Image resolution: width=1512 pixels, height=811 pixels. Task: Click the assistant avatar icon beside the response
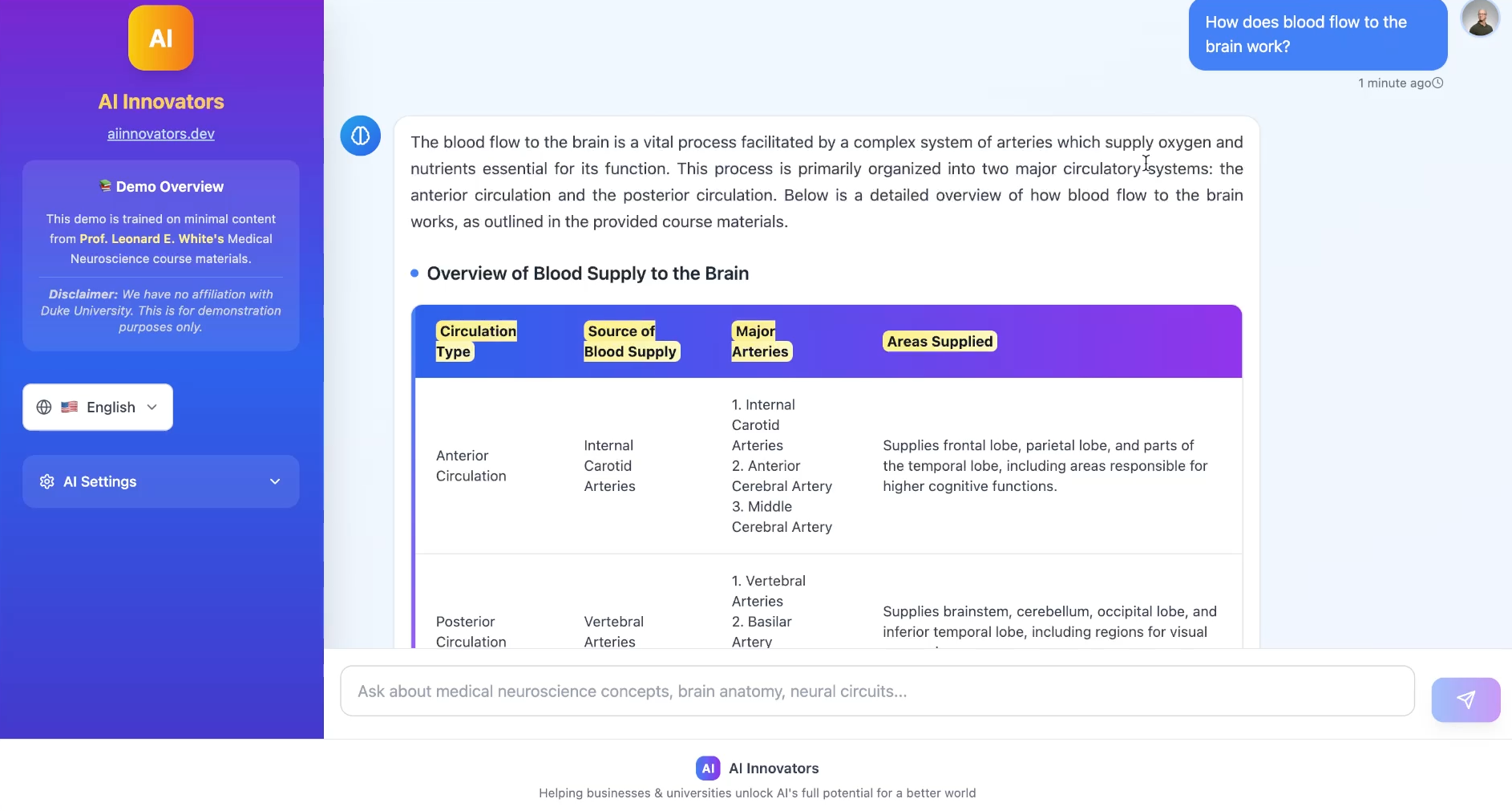(x=361, y=136)
